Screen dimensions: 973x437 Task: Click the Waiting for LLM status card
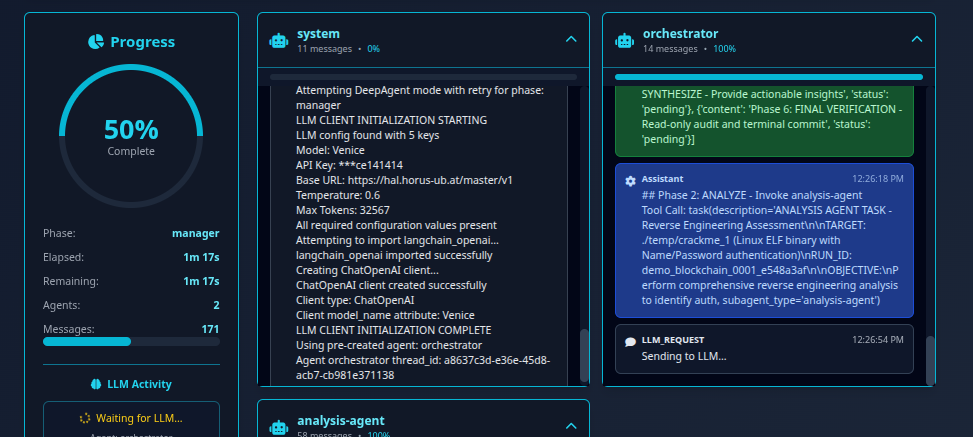tap(131, 420)
